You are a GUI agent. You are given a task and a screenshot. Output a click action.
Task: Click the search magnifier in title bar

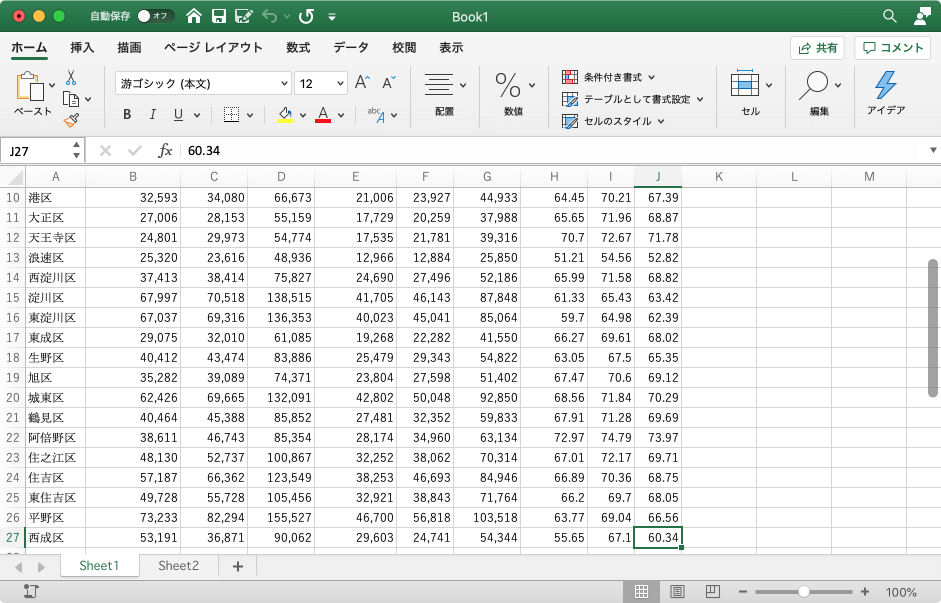(x=889, y=16)
